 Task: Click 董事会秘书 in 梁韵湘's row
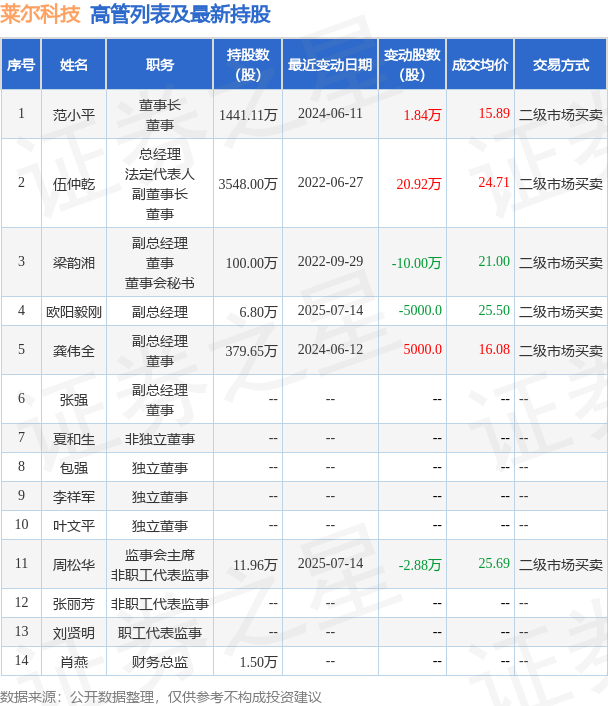click(x=160, y=283)
